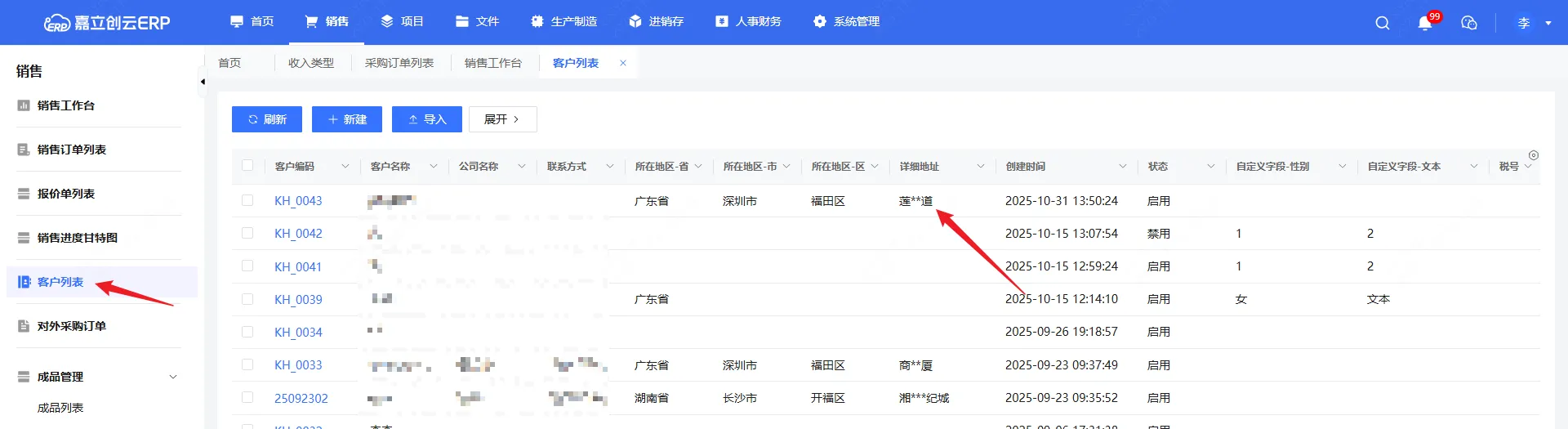Image resolution: width=1568 pixels, height=429 pixels.
Task: Open 销售工作台 in the sidebar
Action: point(65,105)
